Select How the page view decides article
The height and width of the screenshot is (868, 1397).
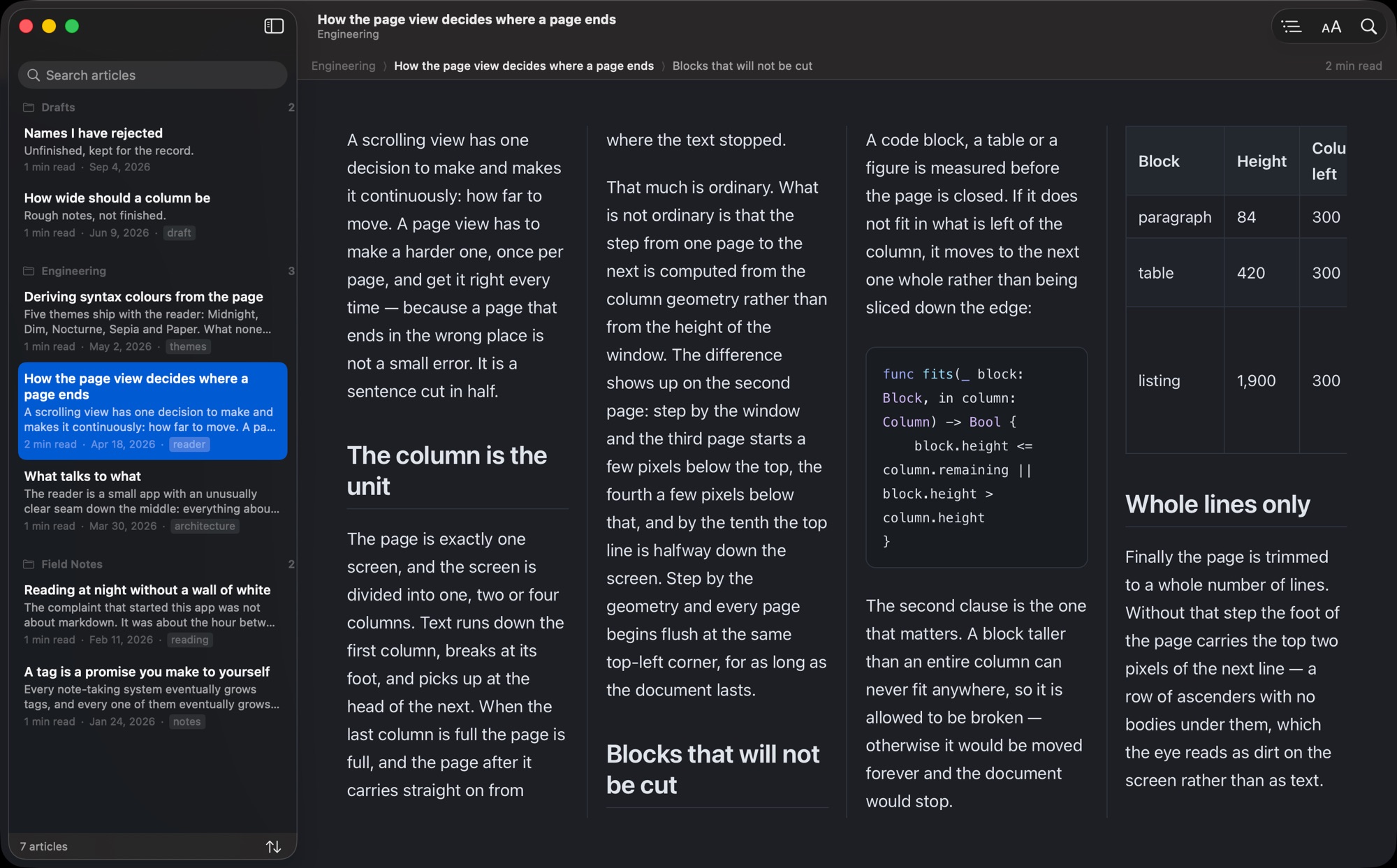(x=153, y=411)
